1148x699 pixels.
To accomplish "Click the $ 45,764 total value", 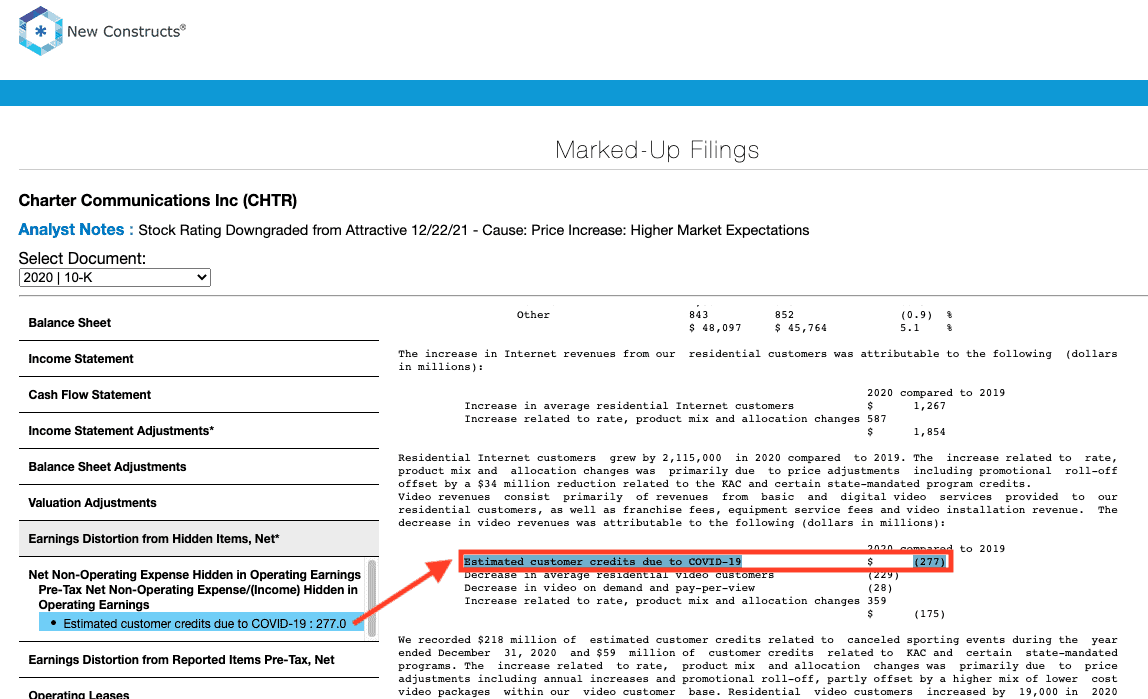I will click(801, 328).
